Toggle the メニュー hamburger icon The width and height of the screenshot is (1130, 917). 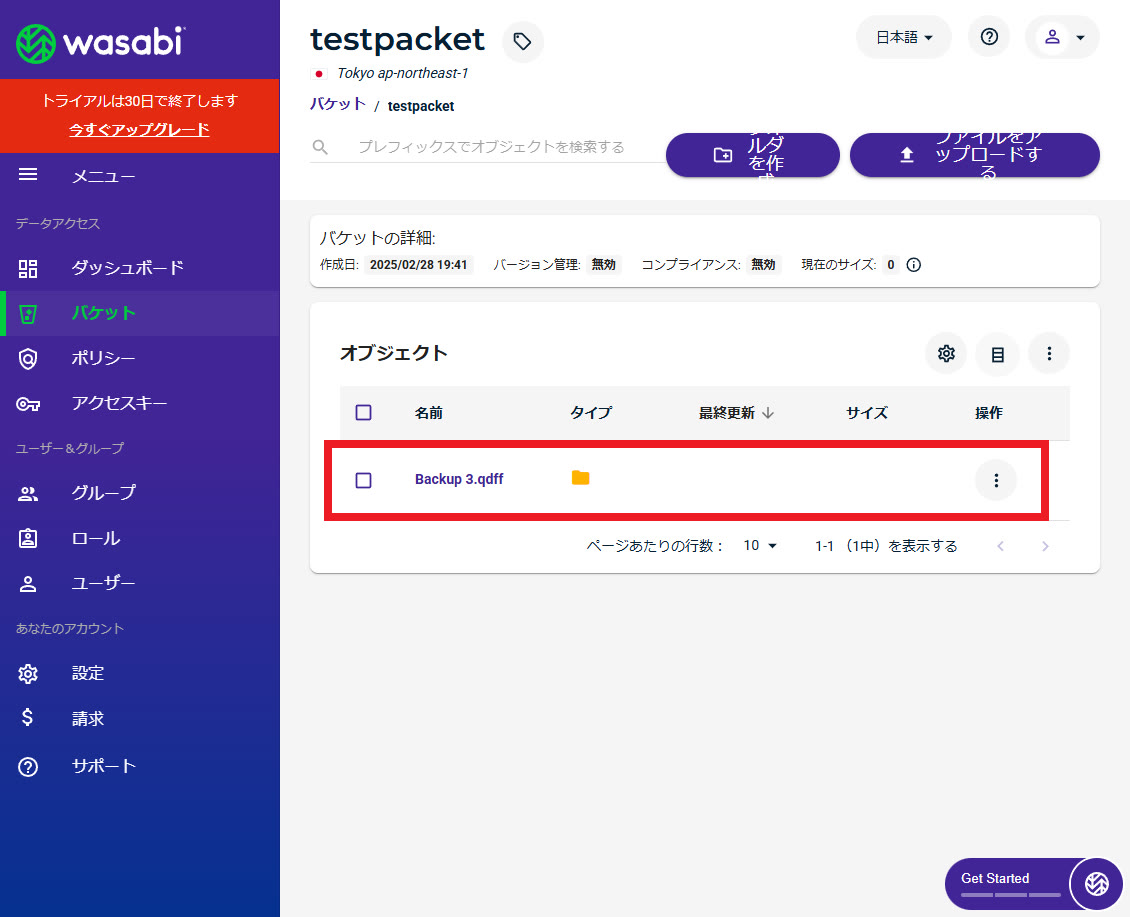(28, 174)
